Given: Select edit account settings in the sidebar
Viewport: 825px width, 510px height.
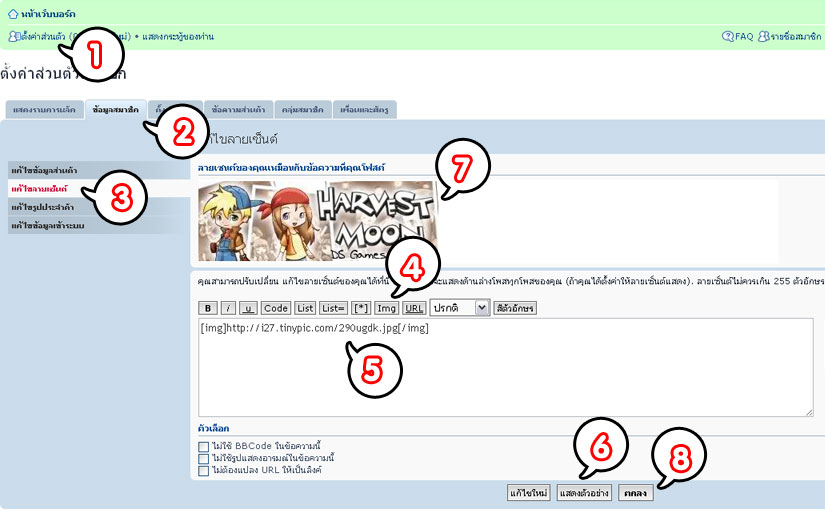Looking at the screenshot, I should pos(99,225).
